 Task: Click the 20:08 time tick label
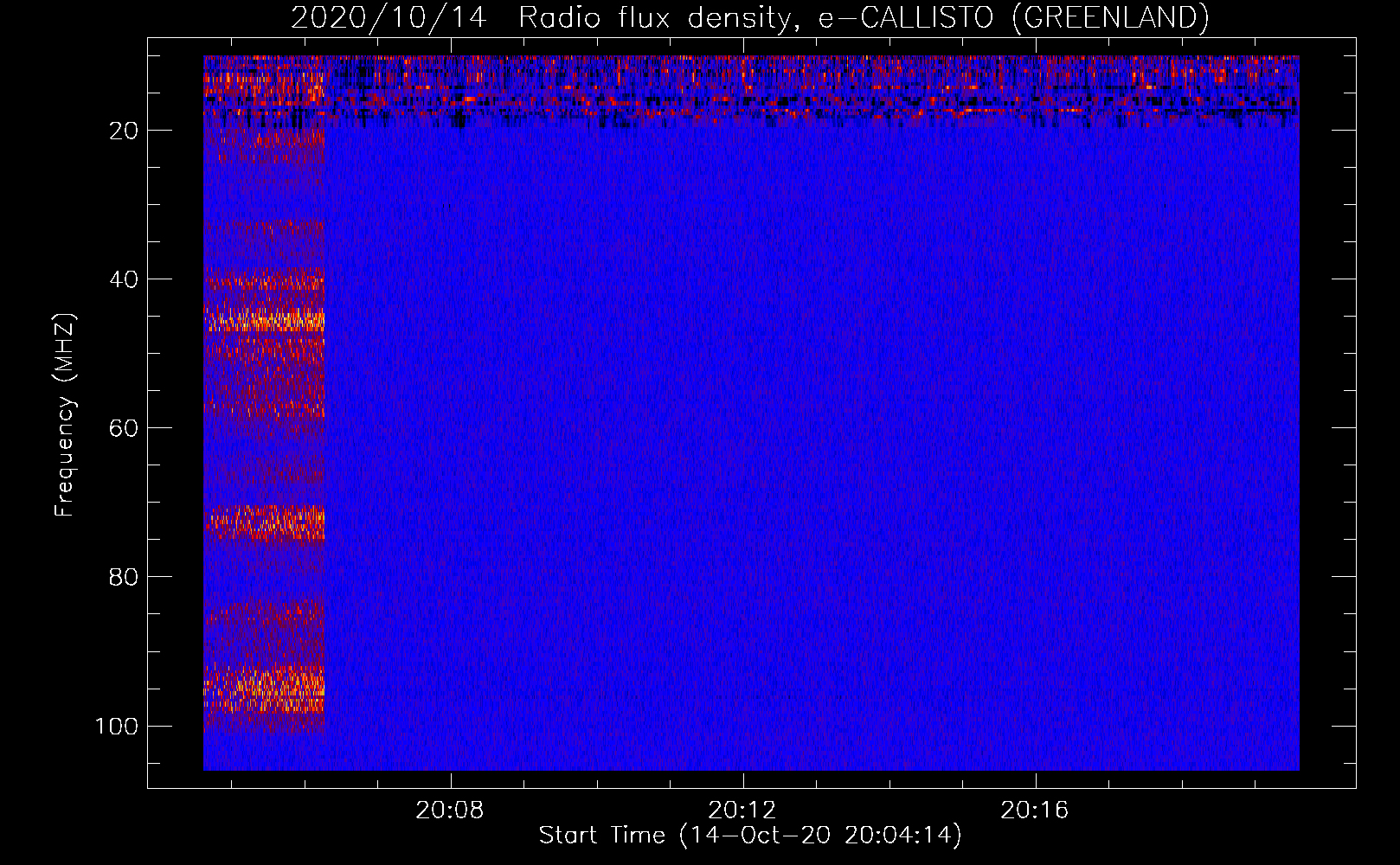(450, 811)
